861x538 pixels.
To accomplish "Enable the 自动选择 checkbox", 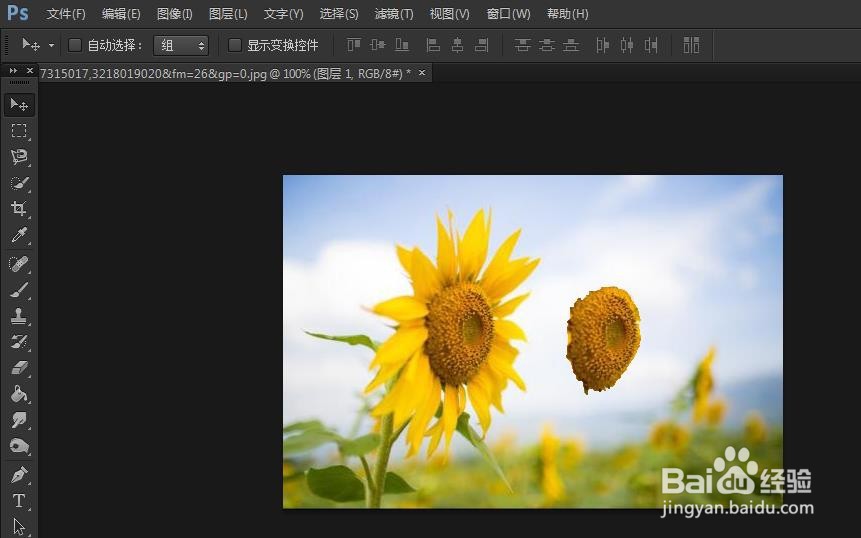I will coord(75,45).
